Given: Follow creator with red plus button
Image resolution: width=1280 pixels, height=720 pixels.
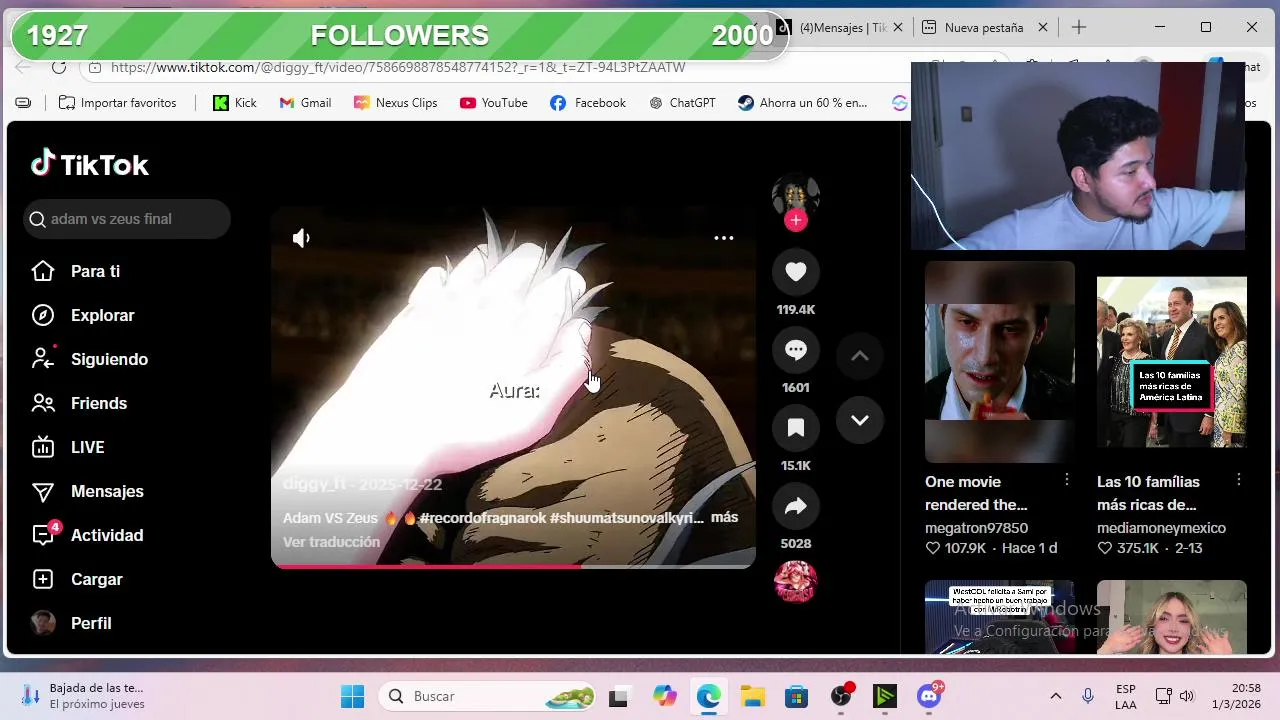Looking at the screenshot, I should [796, 220].
